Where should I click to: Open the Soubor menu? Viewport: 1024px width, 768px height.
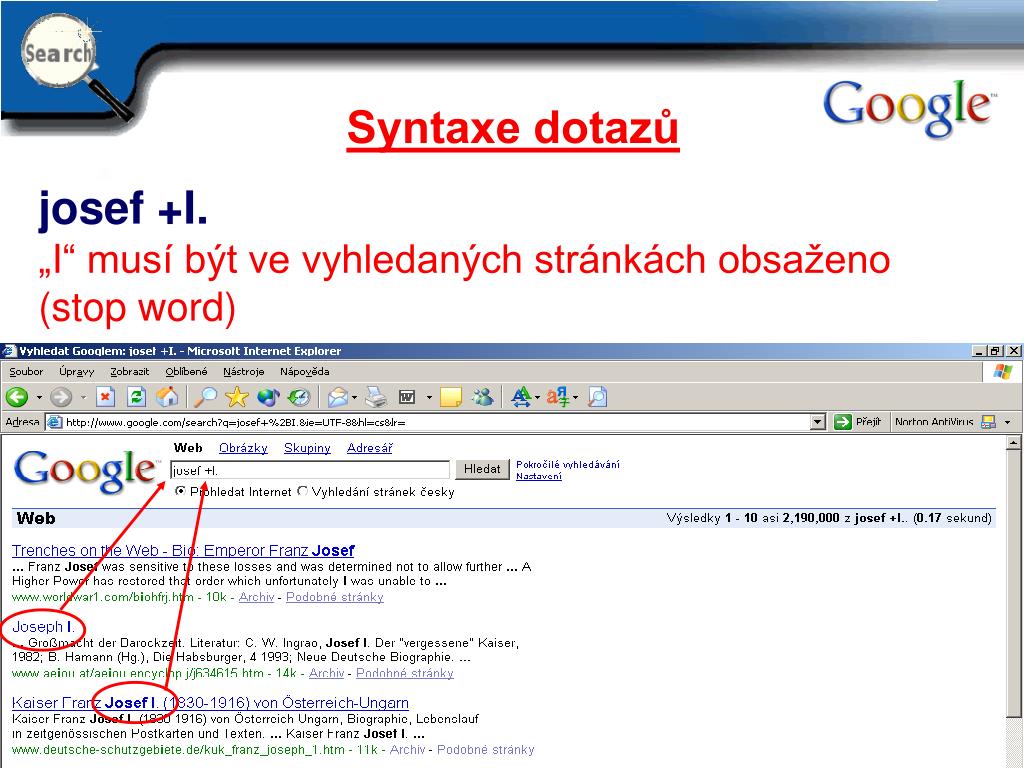(26, 372)
